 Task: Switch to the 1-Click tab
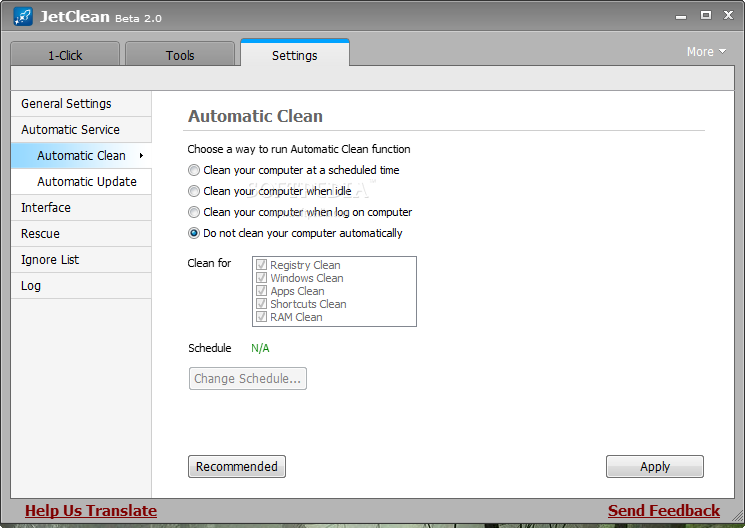point(65,55)
